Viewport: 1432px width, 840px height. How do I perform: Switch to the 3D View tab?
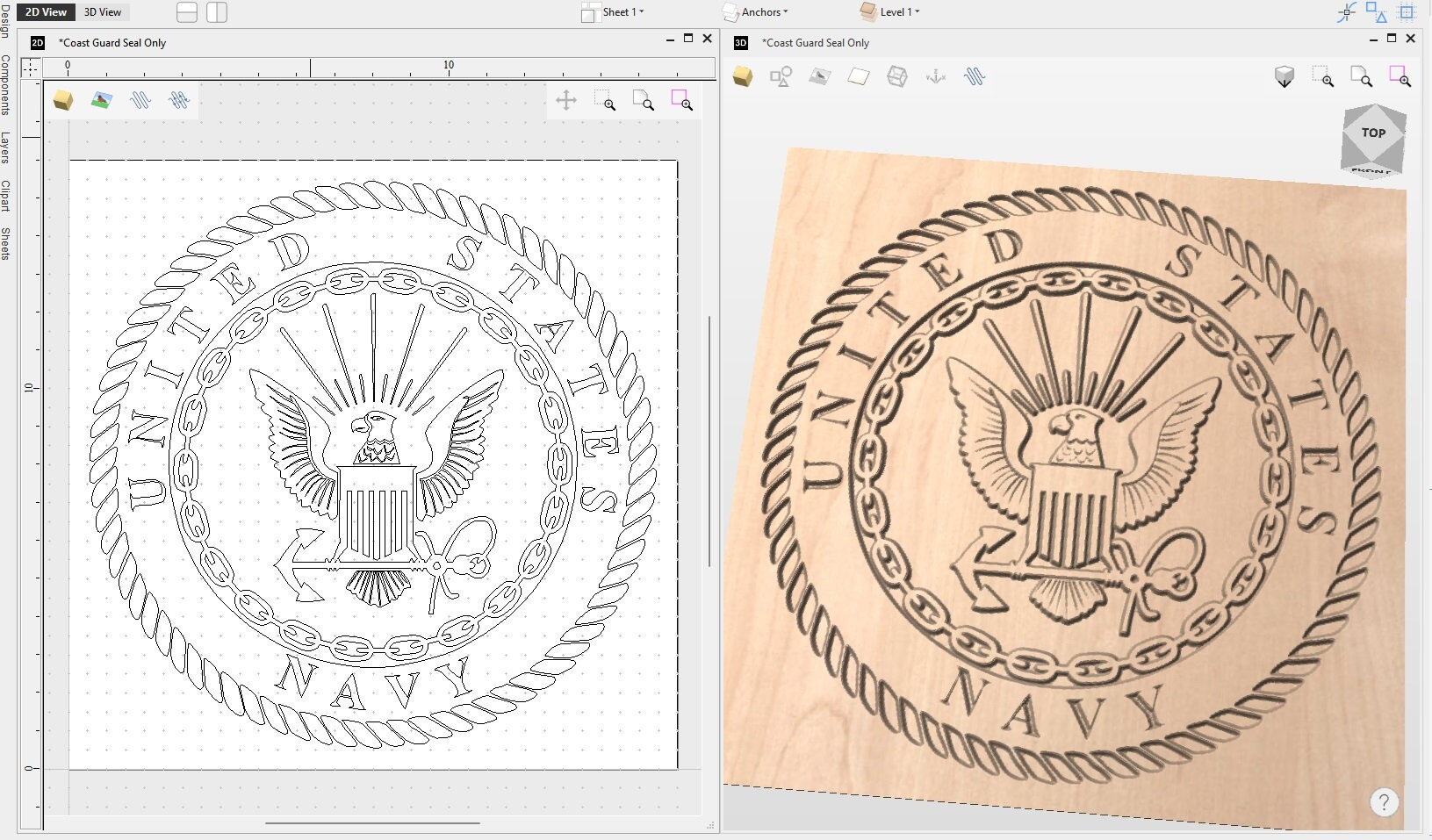[x=103, y=12]
